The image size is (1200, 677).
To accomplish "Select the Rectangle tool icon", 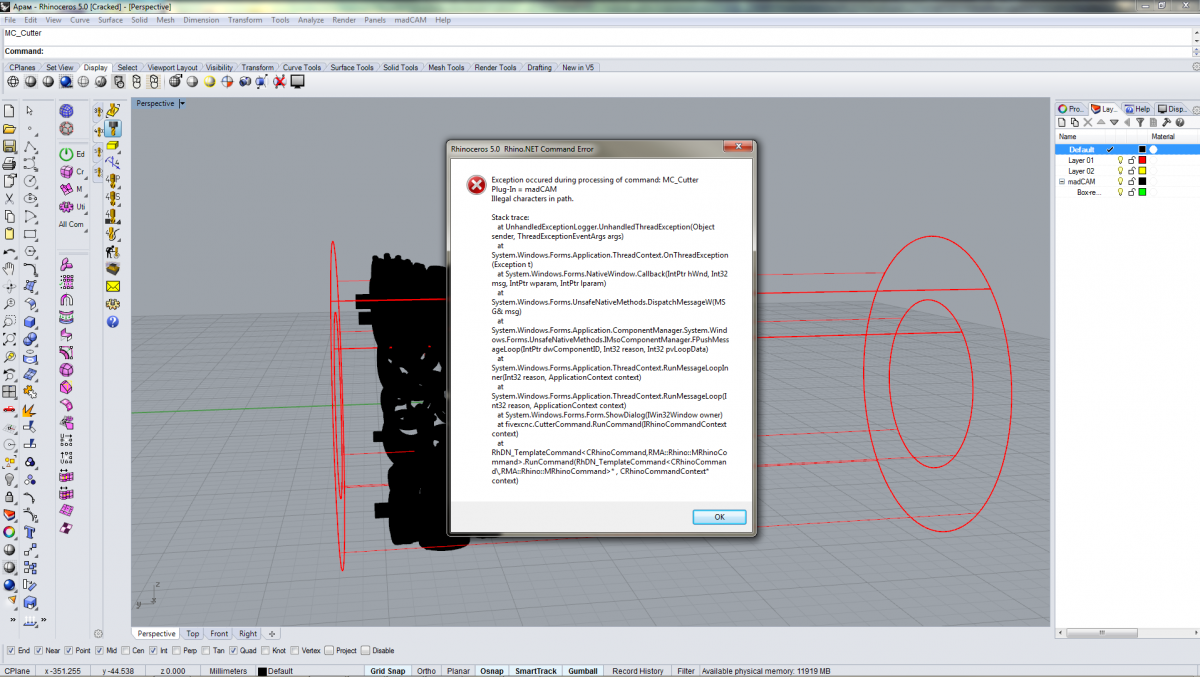I will [30, 233].
